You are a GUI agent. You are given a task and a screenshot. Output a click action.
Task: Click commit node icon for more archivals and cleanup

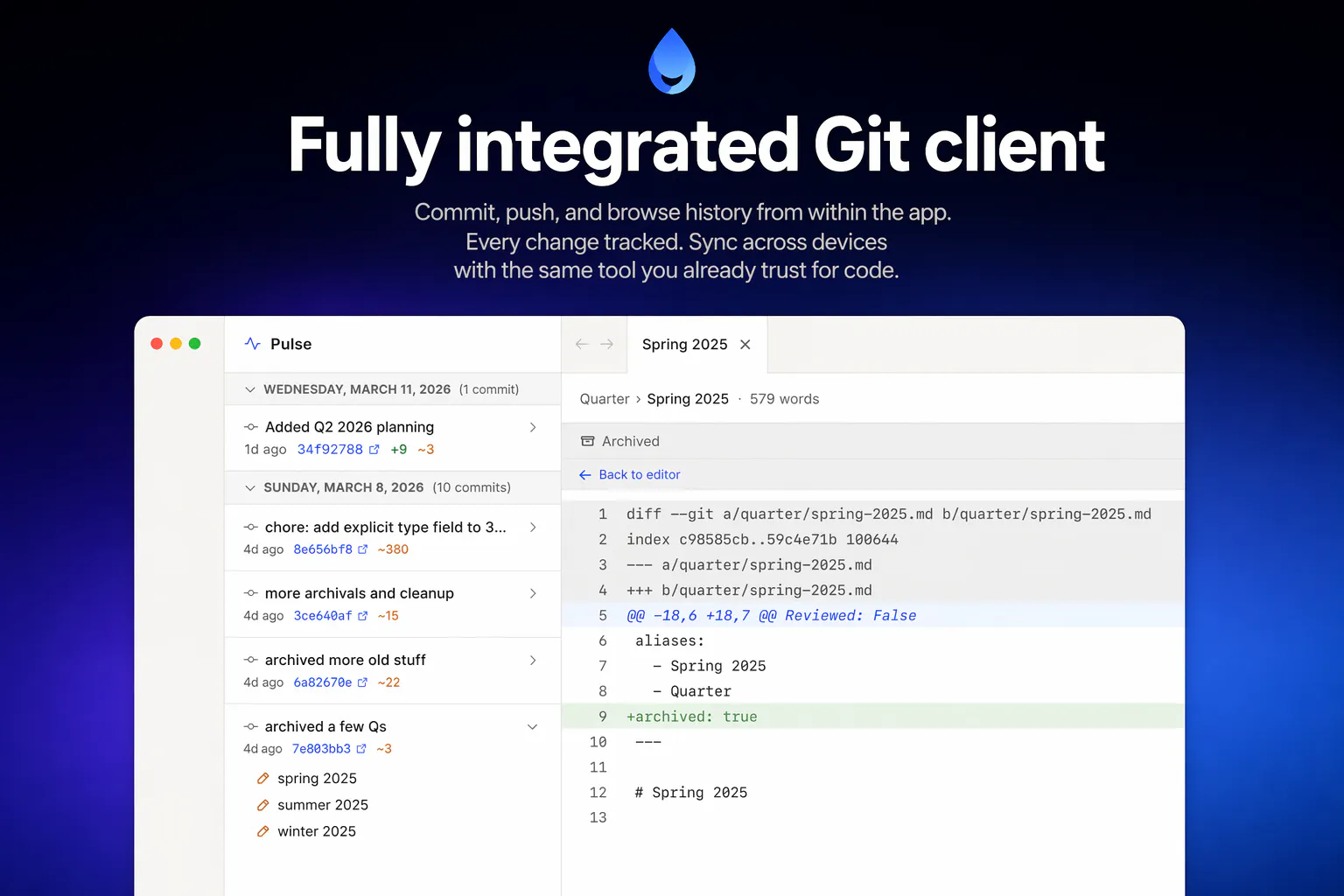coord(251,593)
